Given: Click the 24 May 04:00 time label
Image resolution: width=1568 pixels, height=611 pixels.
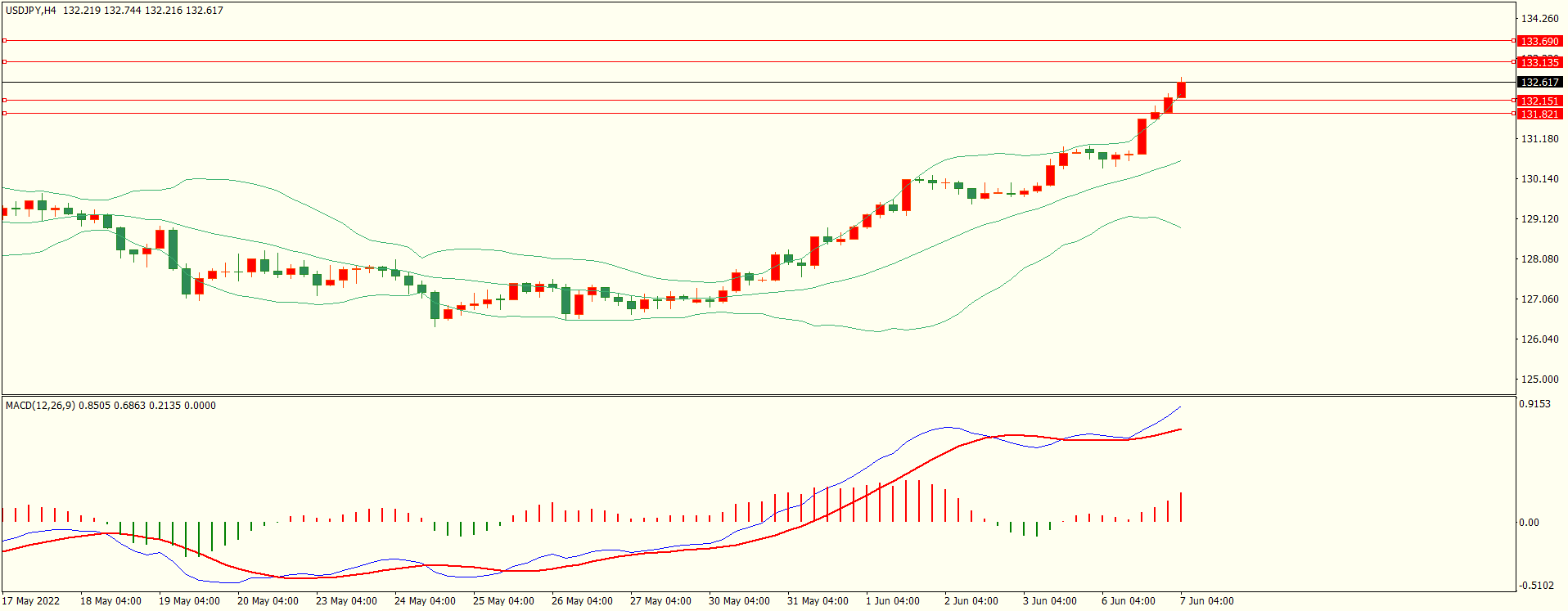Looking at the screenshot, I should [425, 601].
